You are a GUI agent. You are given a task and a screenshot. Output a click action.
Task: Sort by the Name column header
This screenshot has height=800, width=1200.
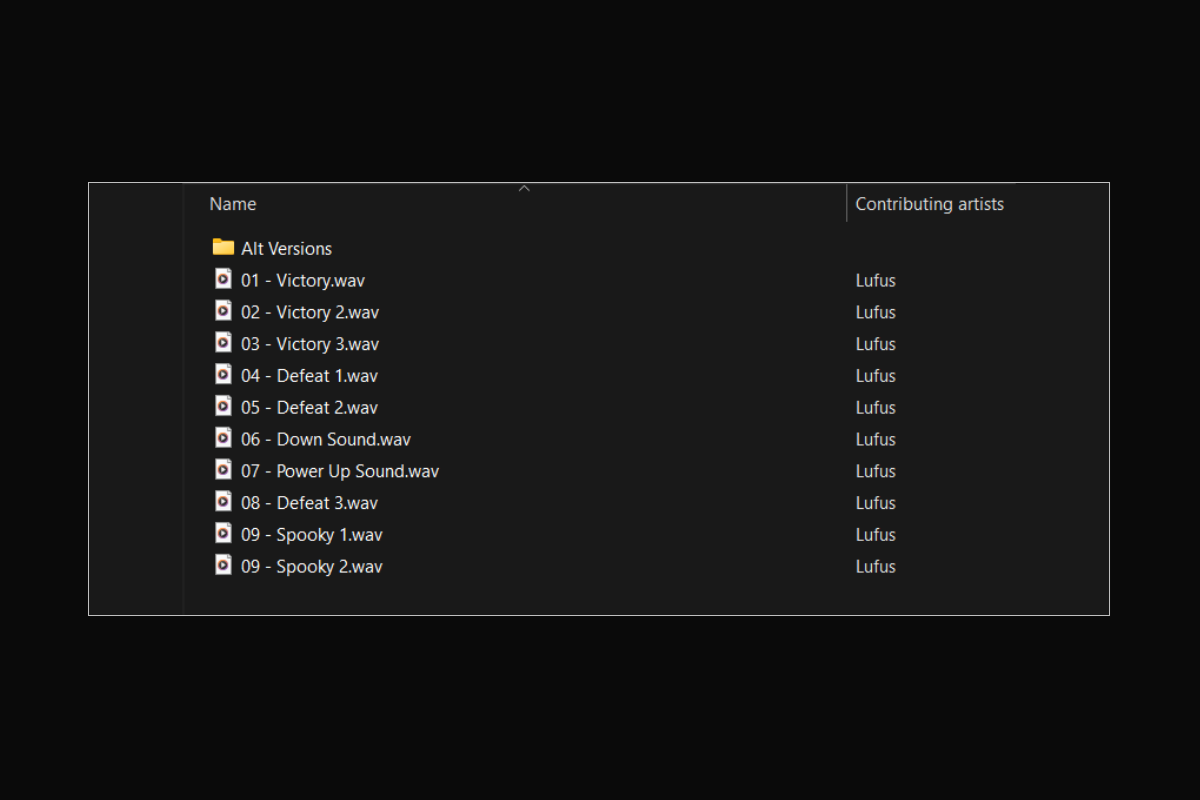[515, 204]
